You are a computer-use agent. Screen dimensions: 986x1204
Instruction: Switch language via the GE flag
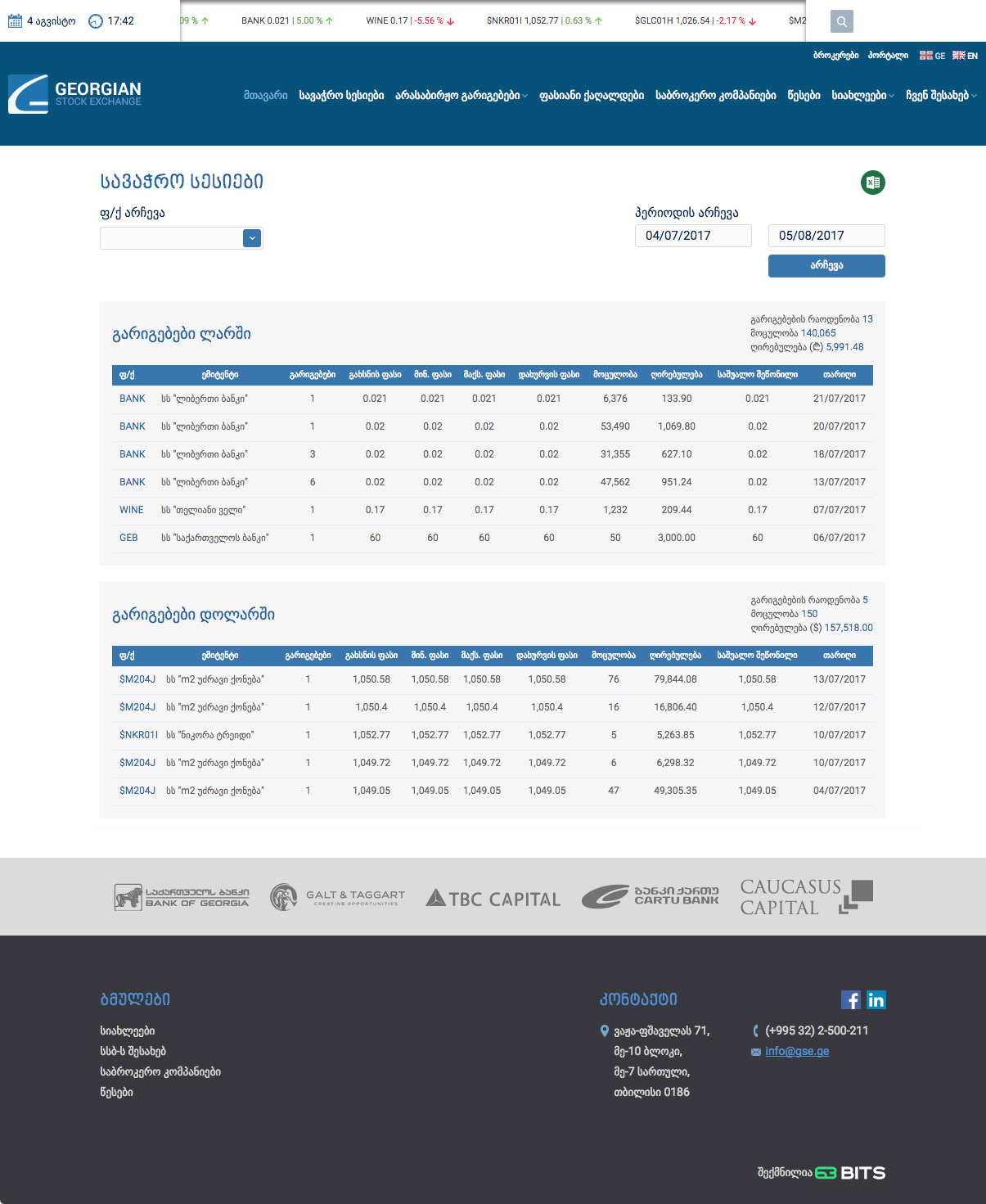point(932,56)
